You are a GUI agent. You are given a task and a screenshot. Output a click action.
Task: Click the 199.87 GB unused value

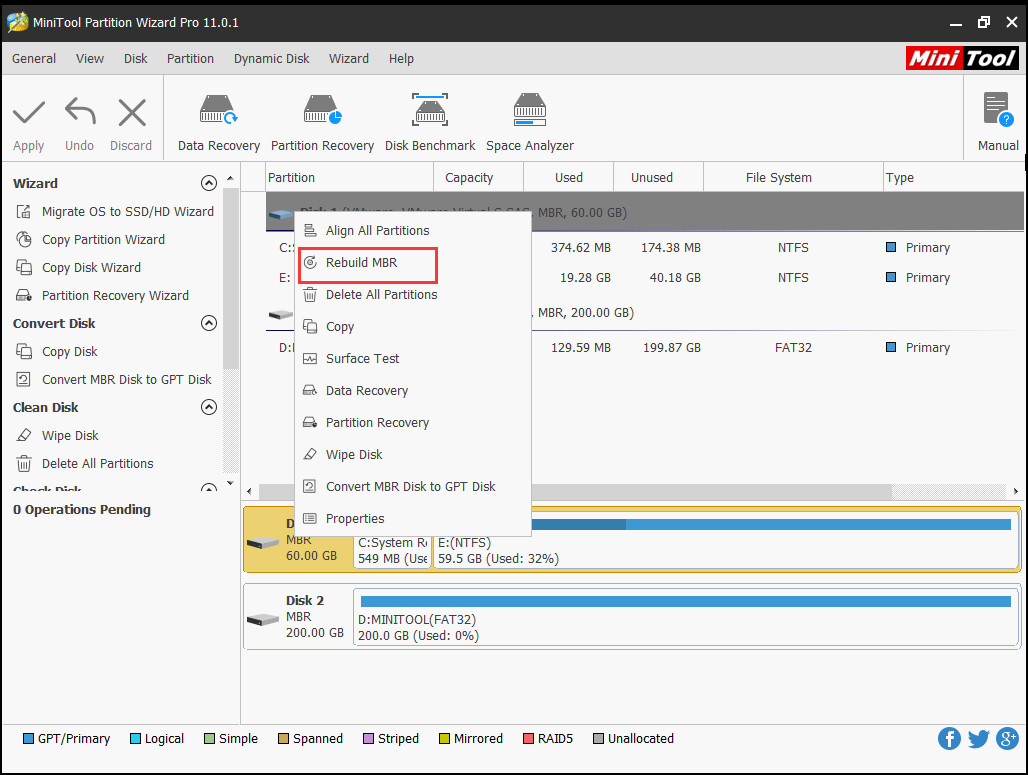(671, 348)
